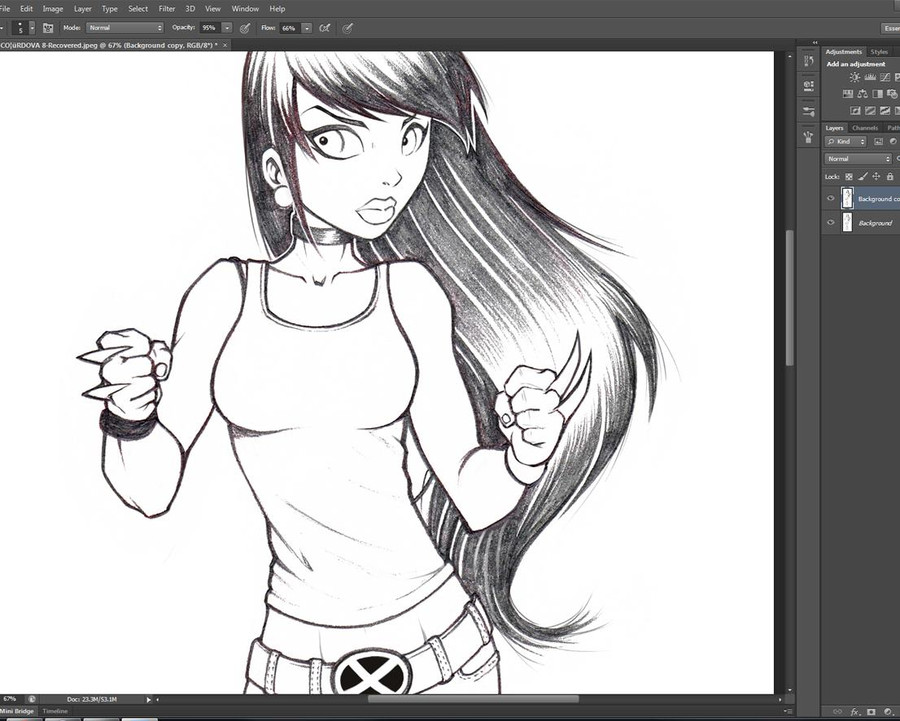Image resolution: width=900 pixels, height=721 pixels.
Task: Open the Opacity slider dropdown
Action: click(x=227, y=28)
